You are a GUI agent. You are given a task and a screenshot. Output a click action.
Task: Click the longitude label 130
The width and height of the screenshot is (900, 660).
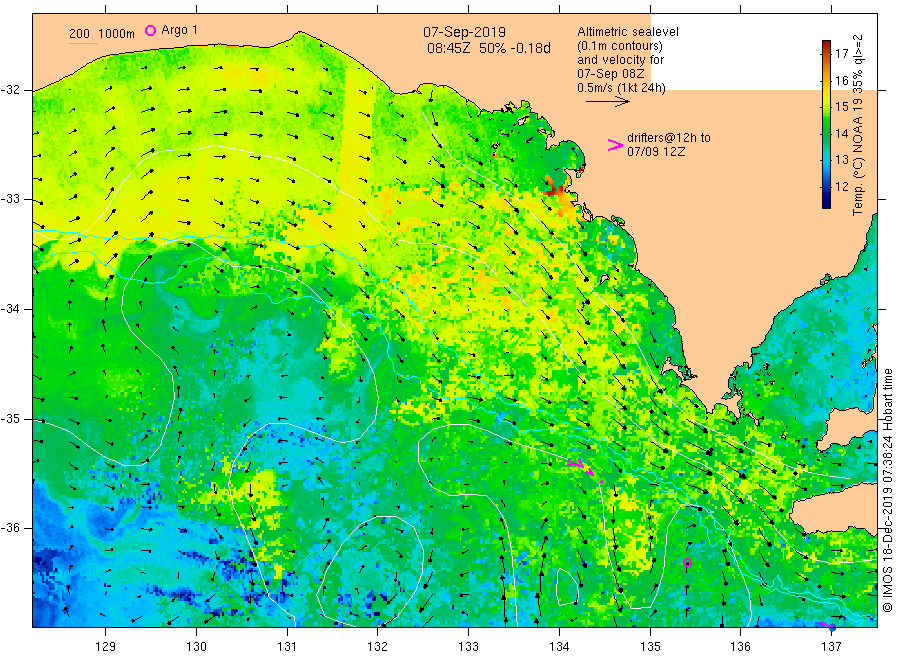[196, 647]
